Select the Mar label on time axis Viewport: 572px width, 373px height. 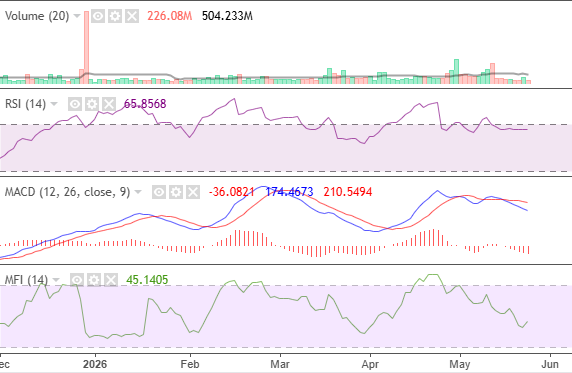coord(280,364)
